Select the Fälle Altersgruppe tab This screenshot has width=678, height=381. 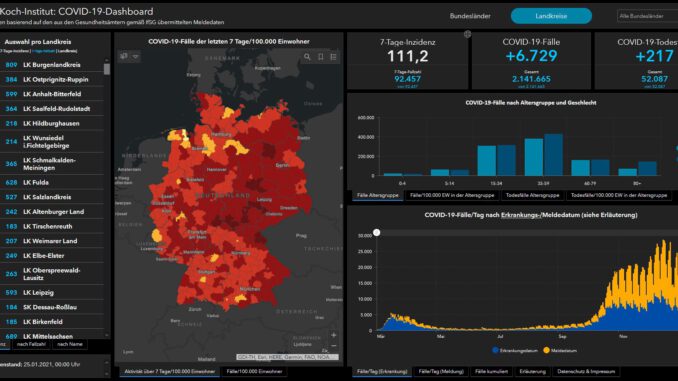point(377,195)
